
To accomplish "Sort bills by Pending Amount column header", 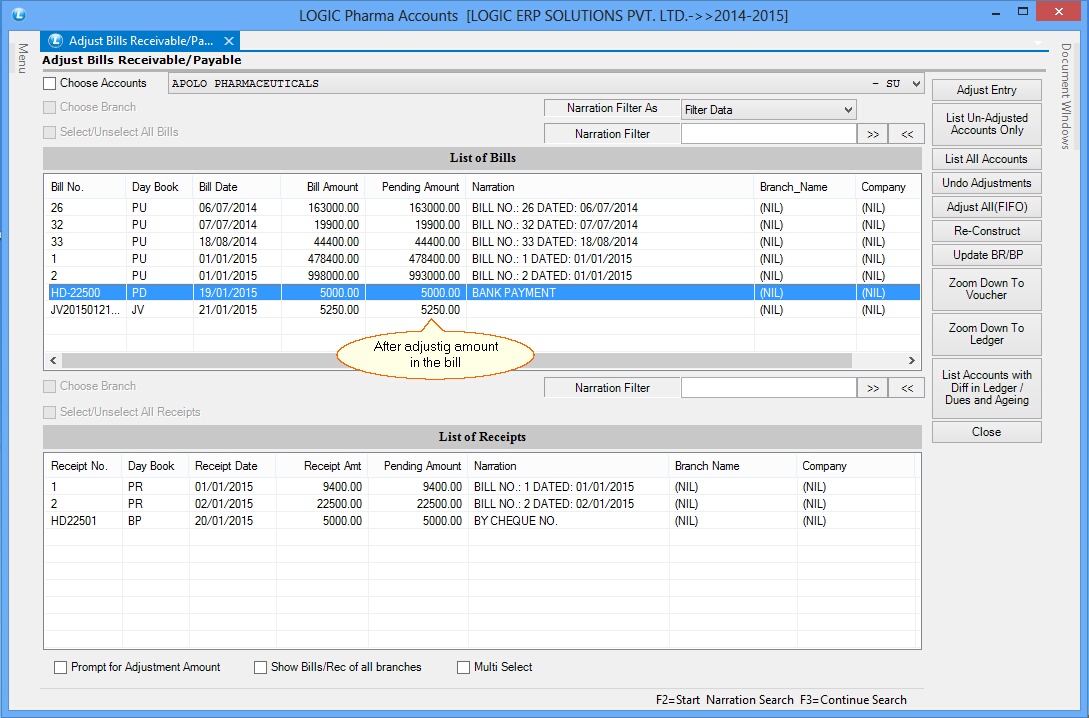I will coord(415,187).
